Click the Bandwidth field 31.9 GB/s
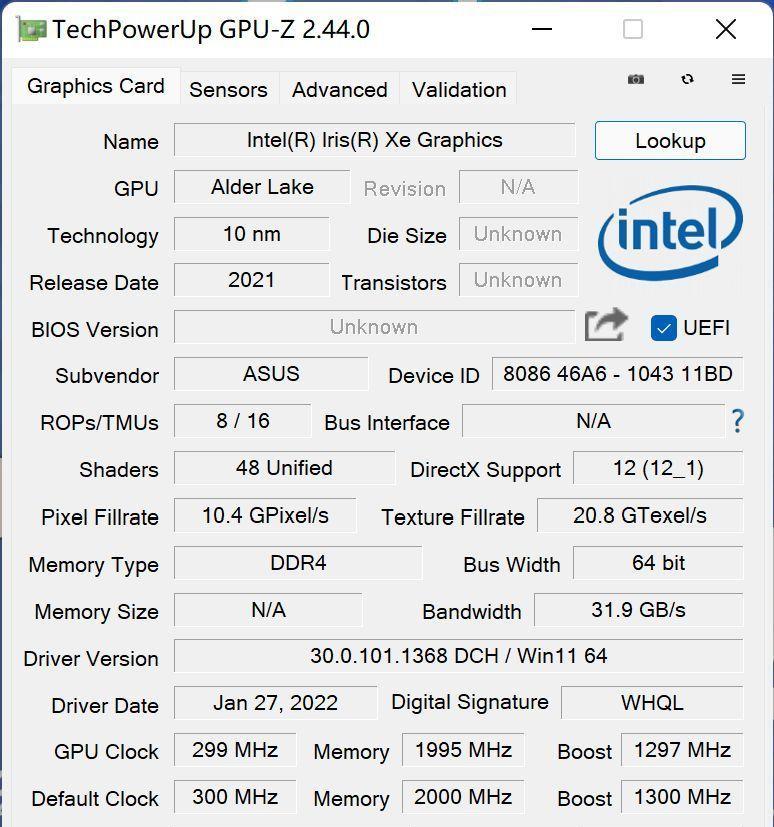This screenshot has height=827, width=774. [638, 610]
